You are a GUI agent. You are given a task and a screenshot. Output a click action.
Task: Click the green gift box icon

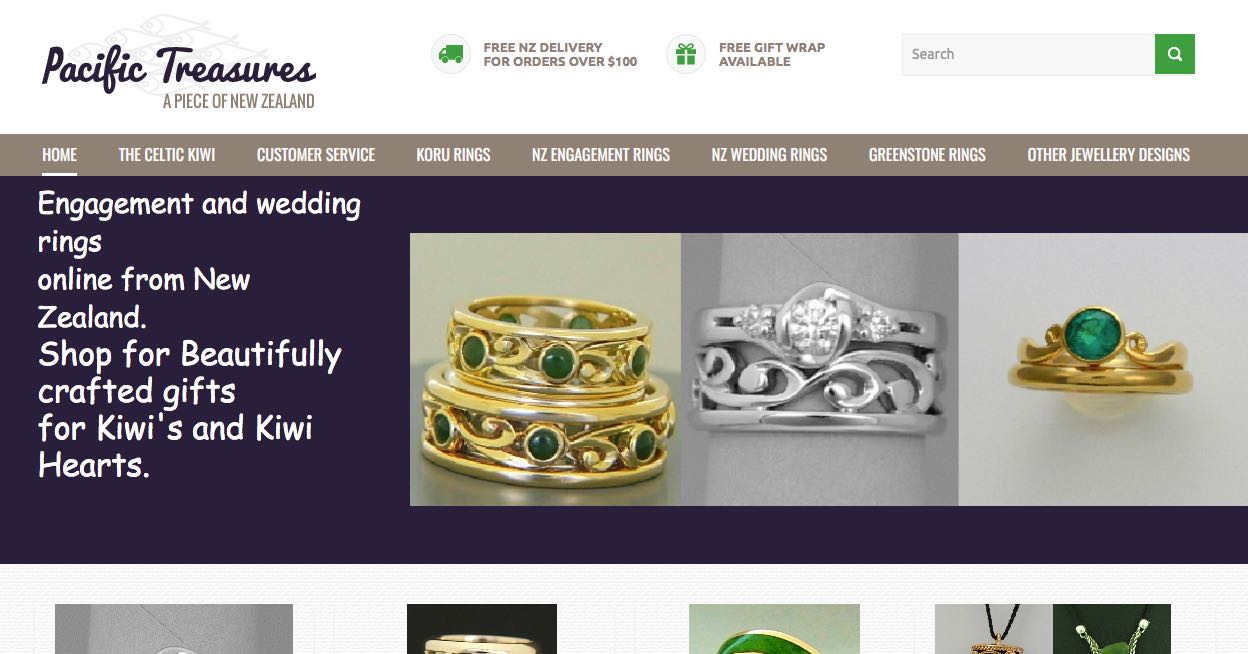pos(686,54)
